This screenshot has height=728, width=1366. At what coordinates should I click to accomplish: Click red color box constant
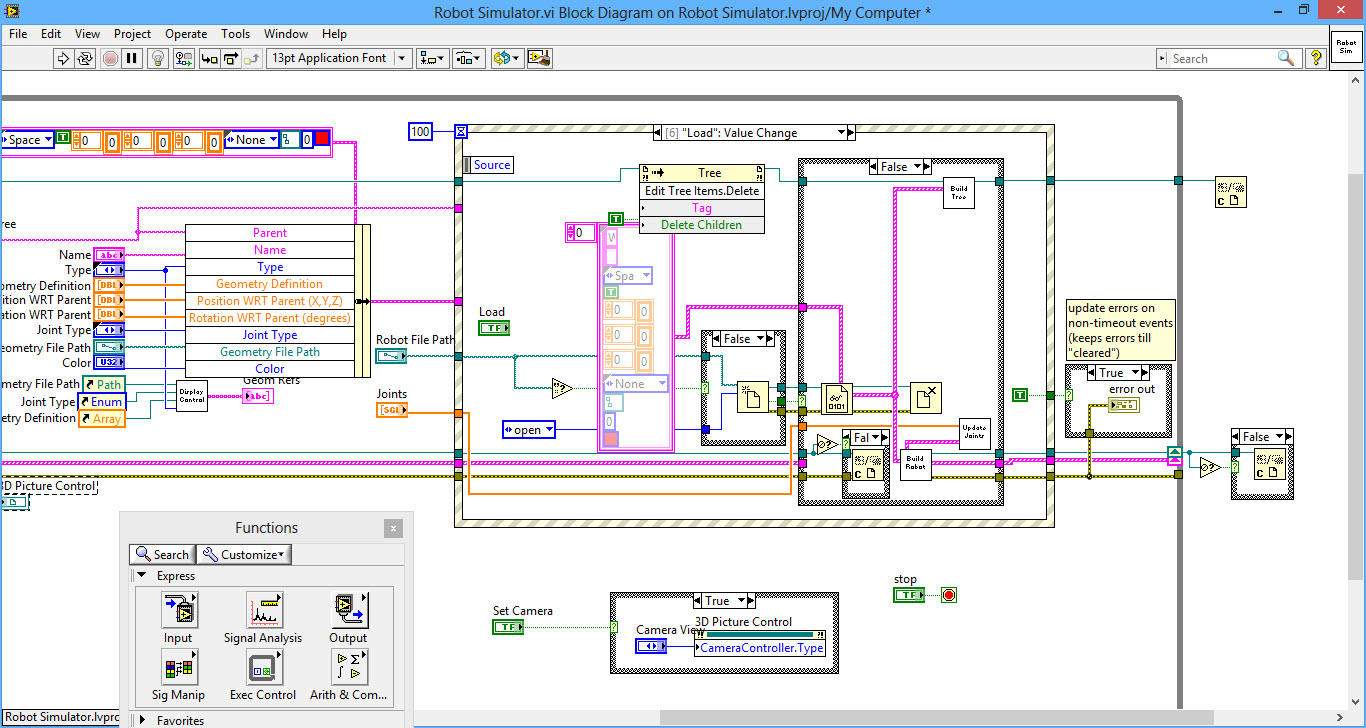(321, 140)
